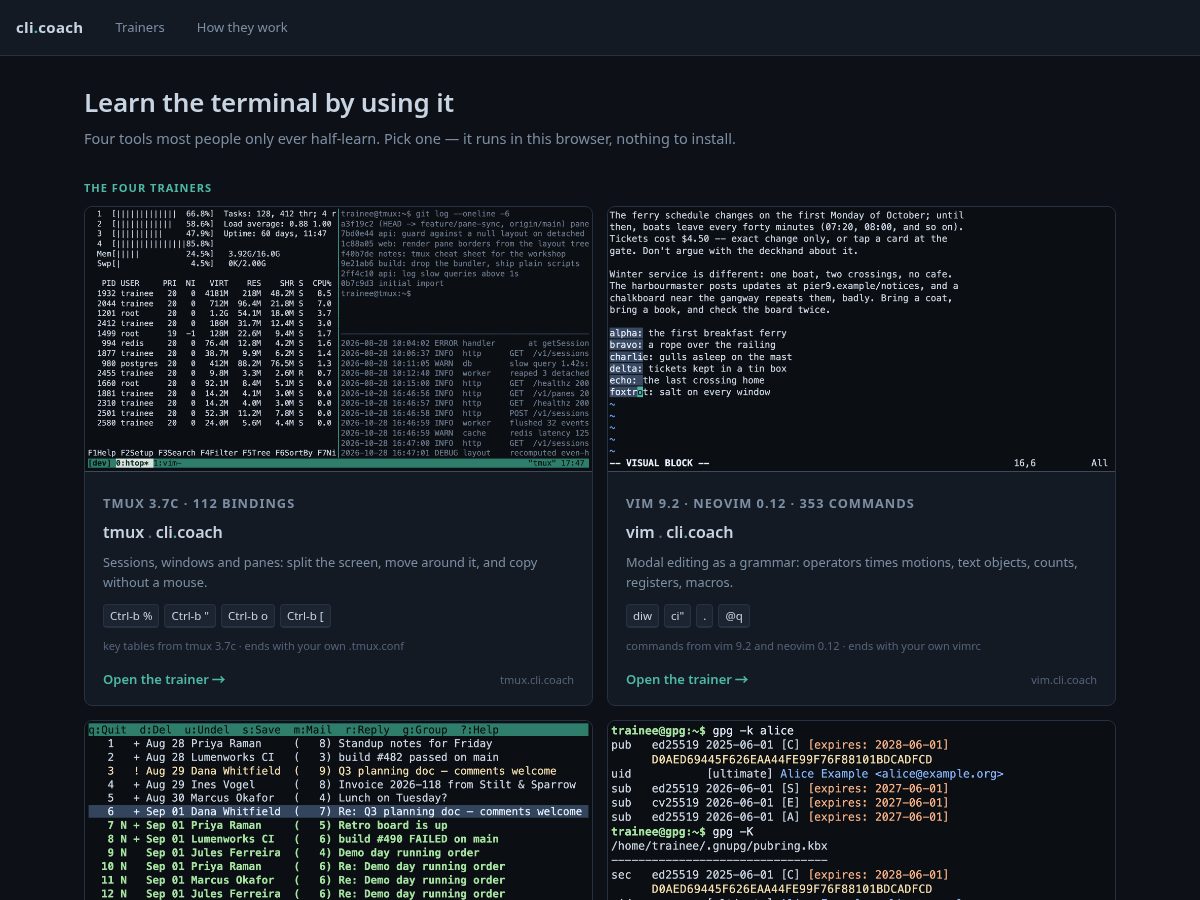The height and width of the screenshot is (900, 1200).
Task: Select the Ctrl-b " key chip
Action: (190, 616)
